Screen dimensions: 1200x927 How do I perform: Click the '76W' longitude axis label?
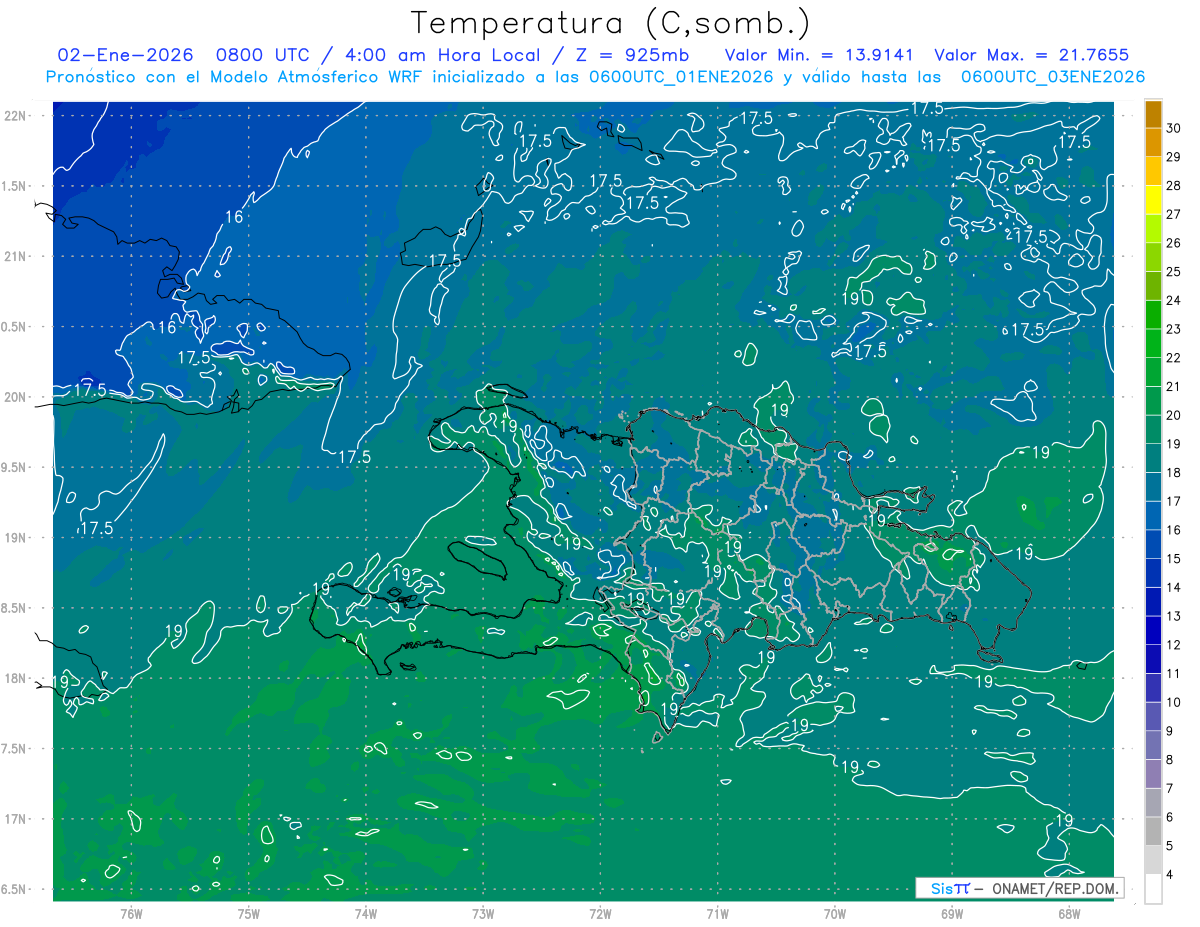131,913
